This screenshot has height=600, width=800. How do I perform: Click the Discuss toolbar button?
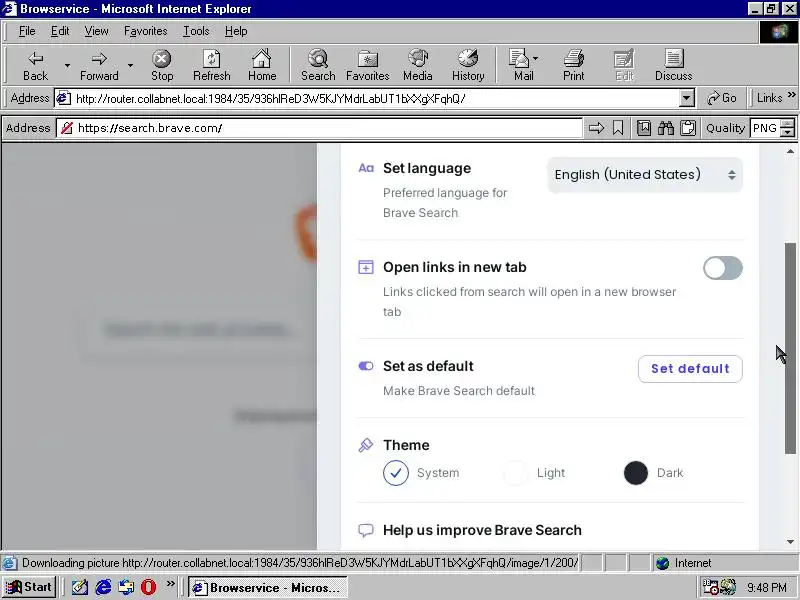673,65
